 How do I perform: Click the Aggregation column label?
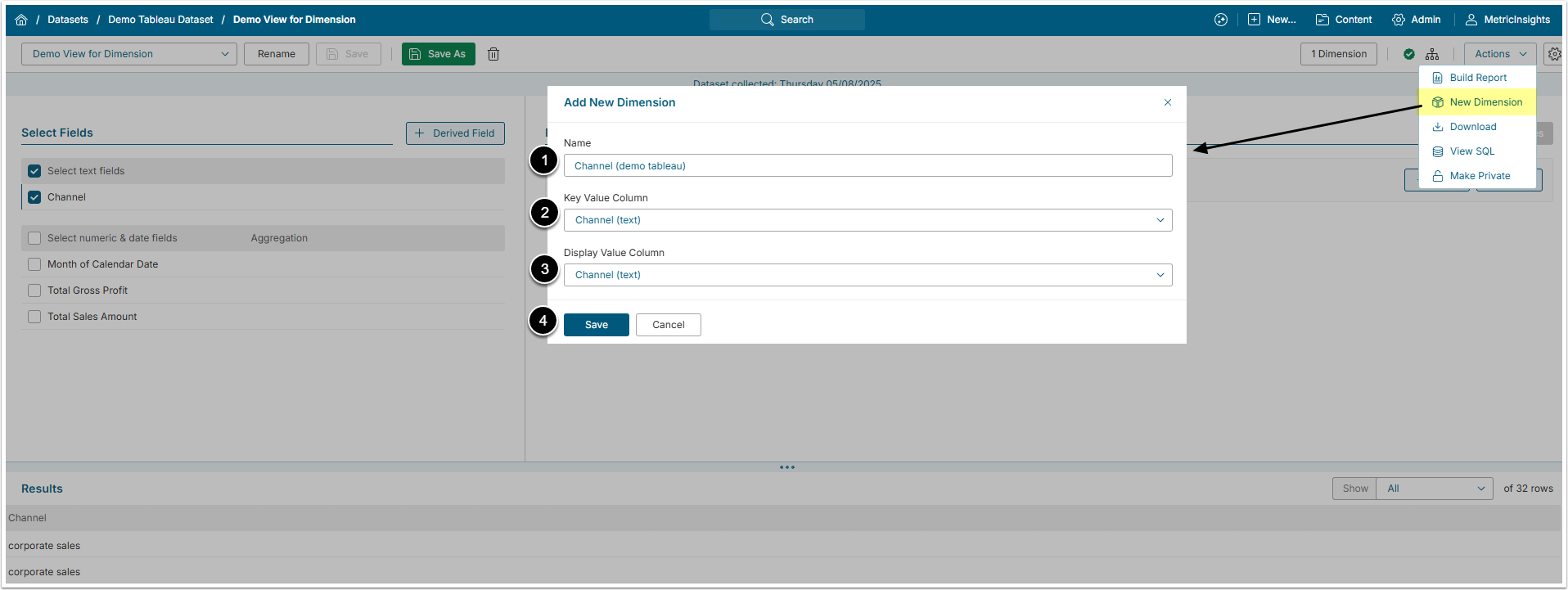[279, 238]
